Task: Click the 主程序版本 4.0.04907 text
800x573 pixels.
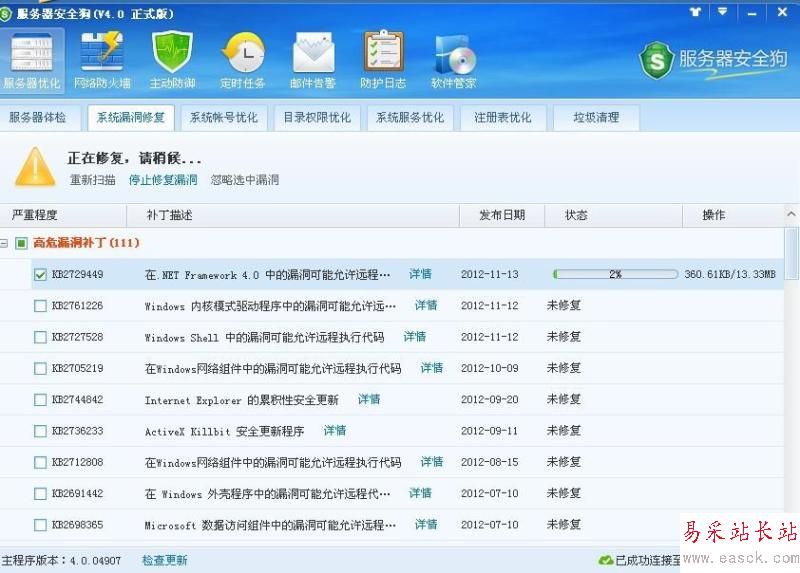Action: click(x=61, y=561)
